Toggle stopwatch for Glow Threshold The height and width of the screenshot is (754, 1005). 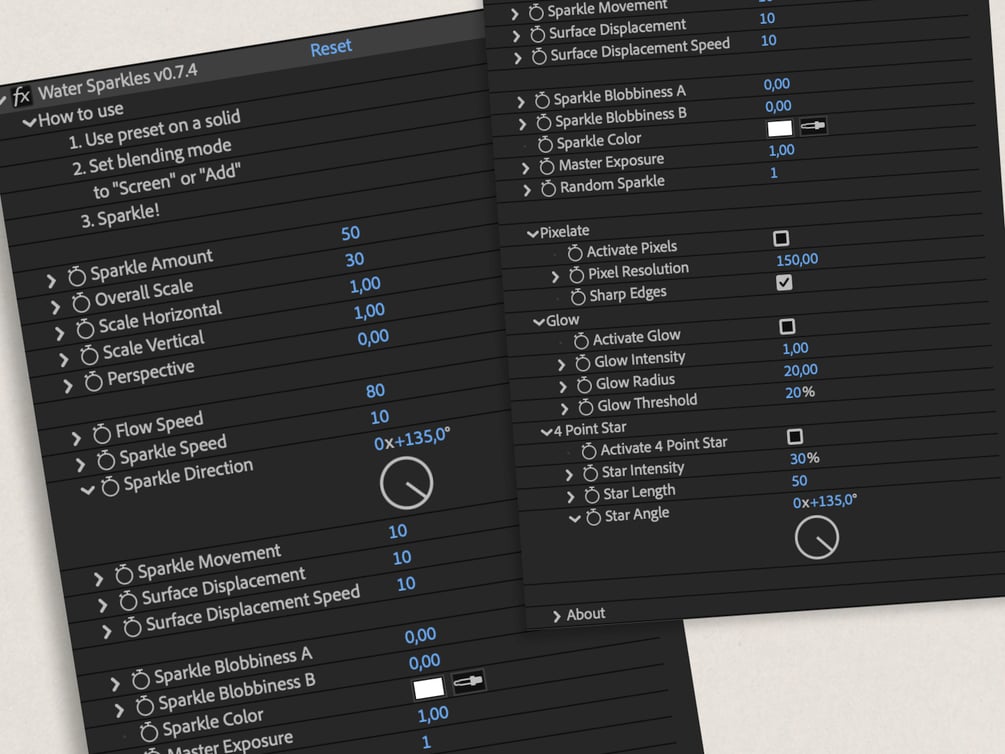[586, 406]
